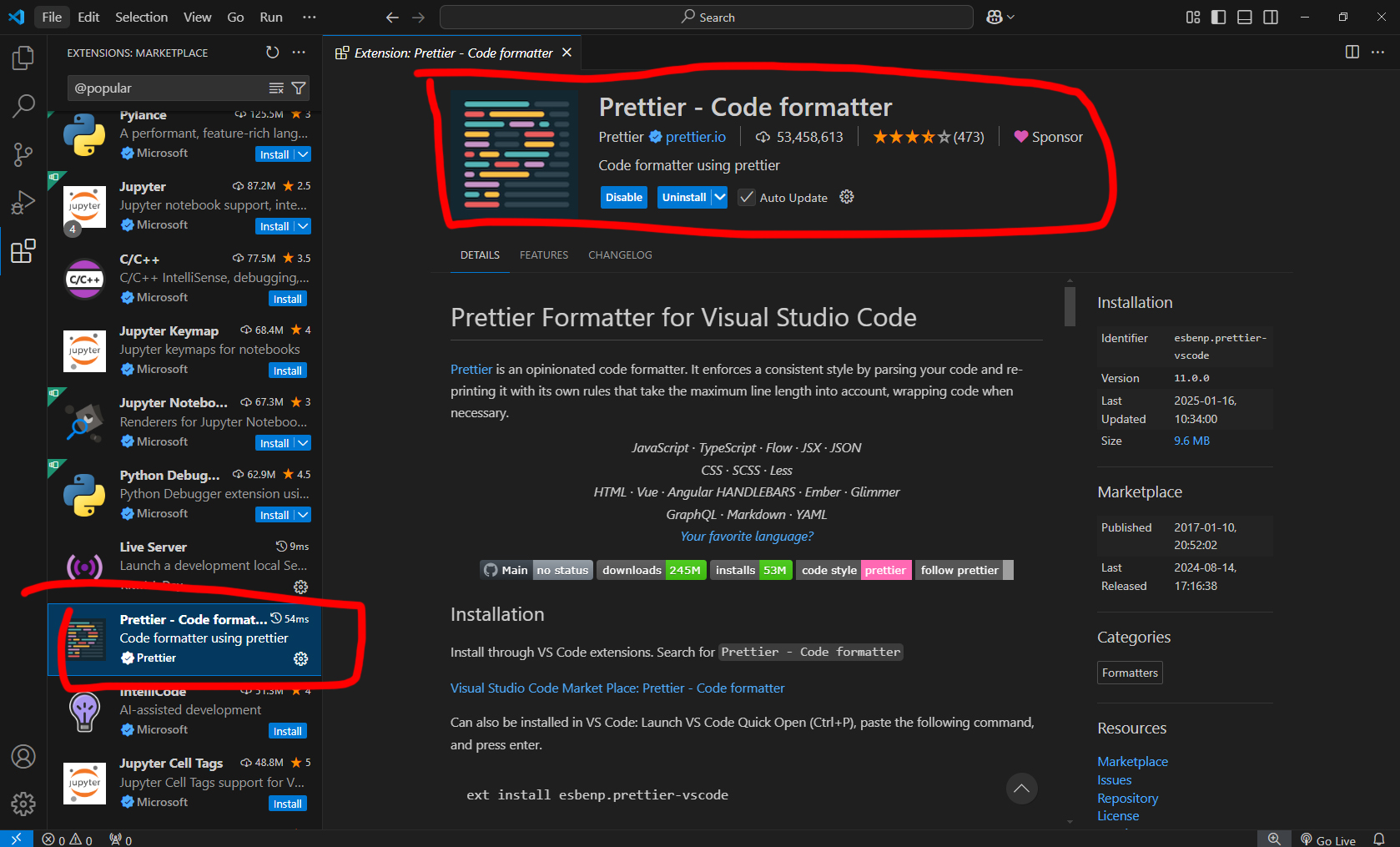
Task: Open the View menu
Action: pyautogui.click(x=198, y=17)
